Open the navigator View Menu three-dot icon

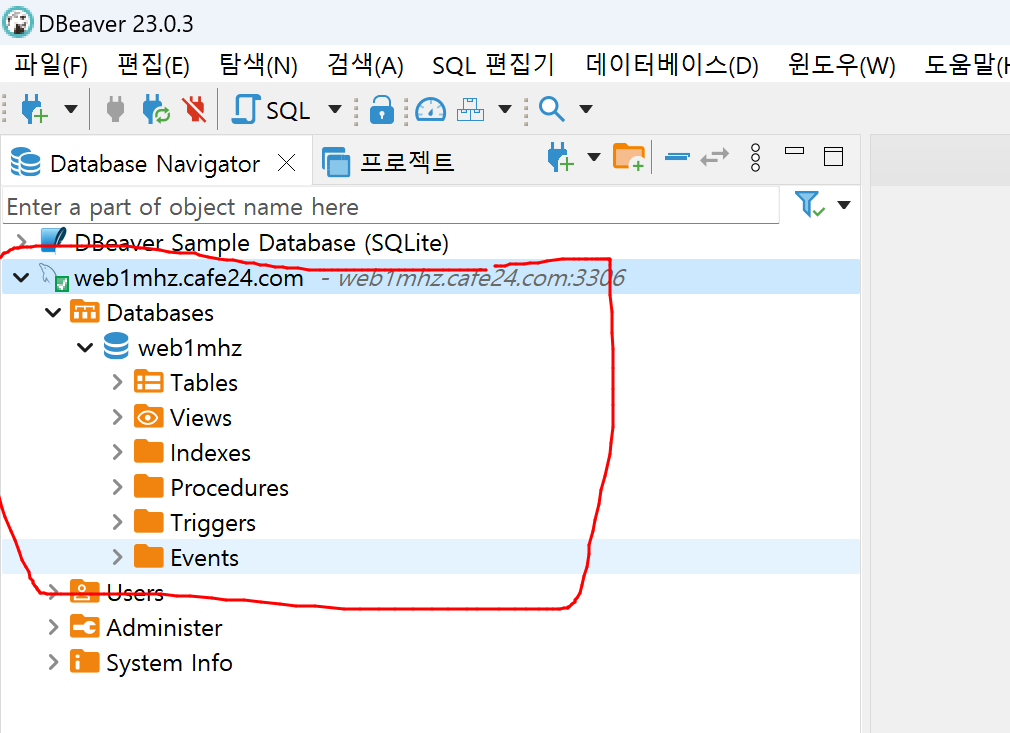tap(756, 157)
